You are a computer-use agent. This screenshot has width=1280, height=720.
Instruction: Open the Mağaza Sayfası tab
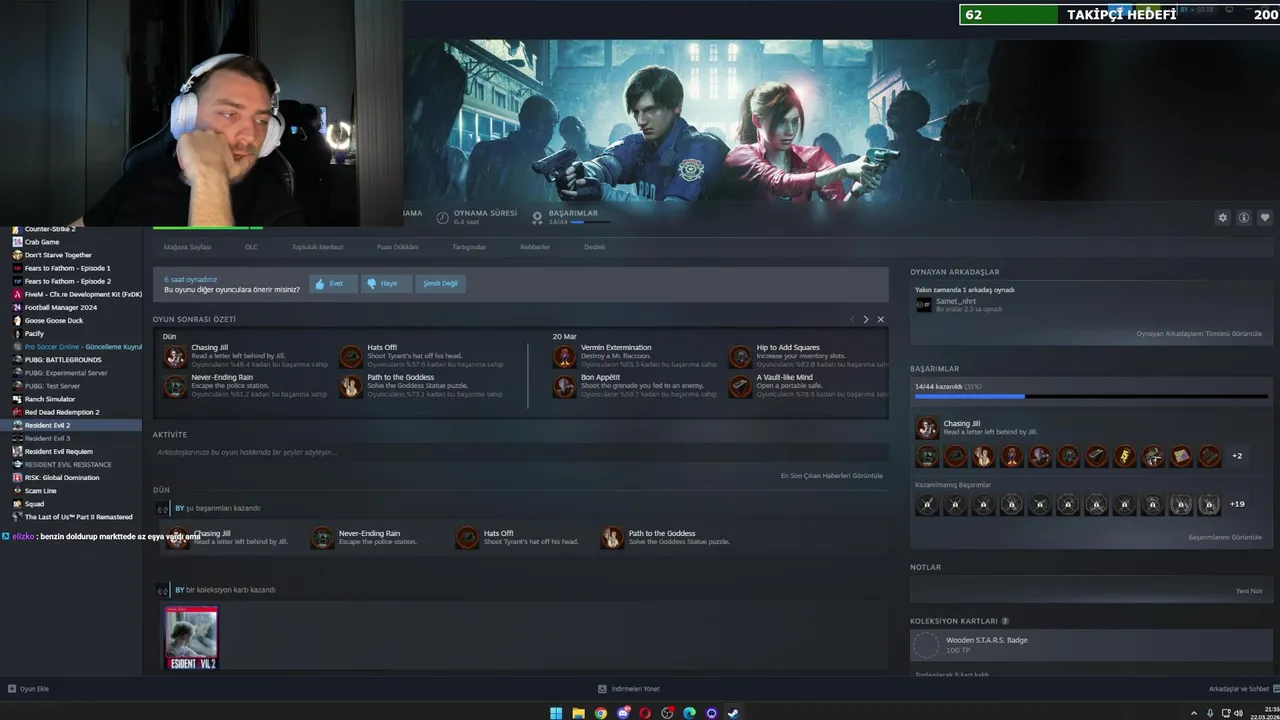tap(187, 247)
